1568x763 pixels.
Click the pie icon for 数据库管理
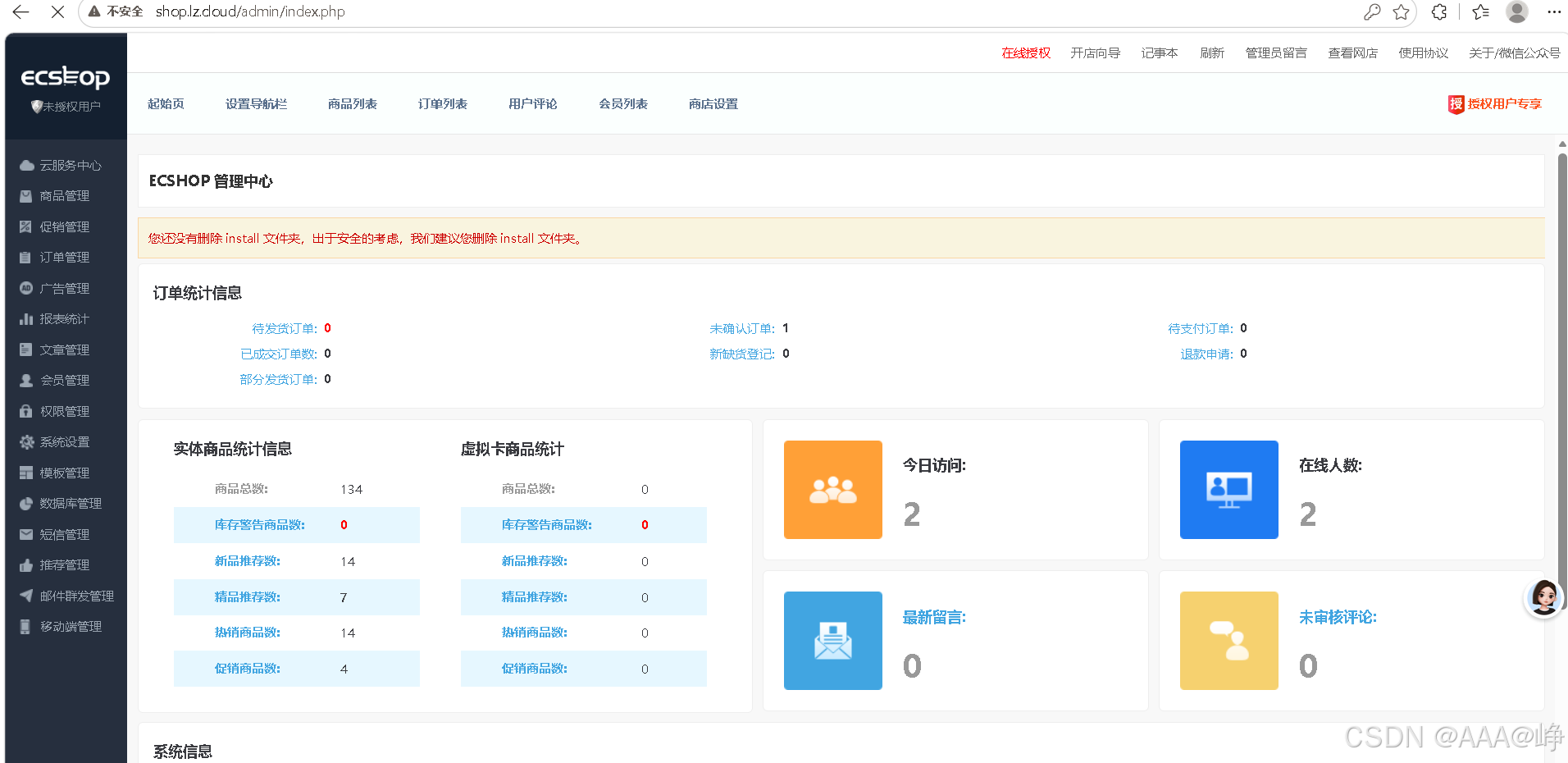coord(26,504)
